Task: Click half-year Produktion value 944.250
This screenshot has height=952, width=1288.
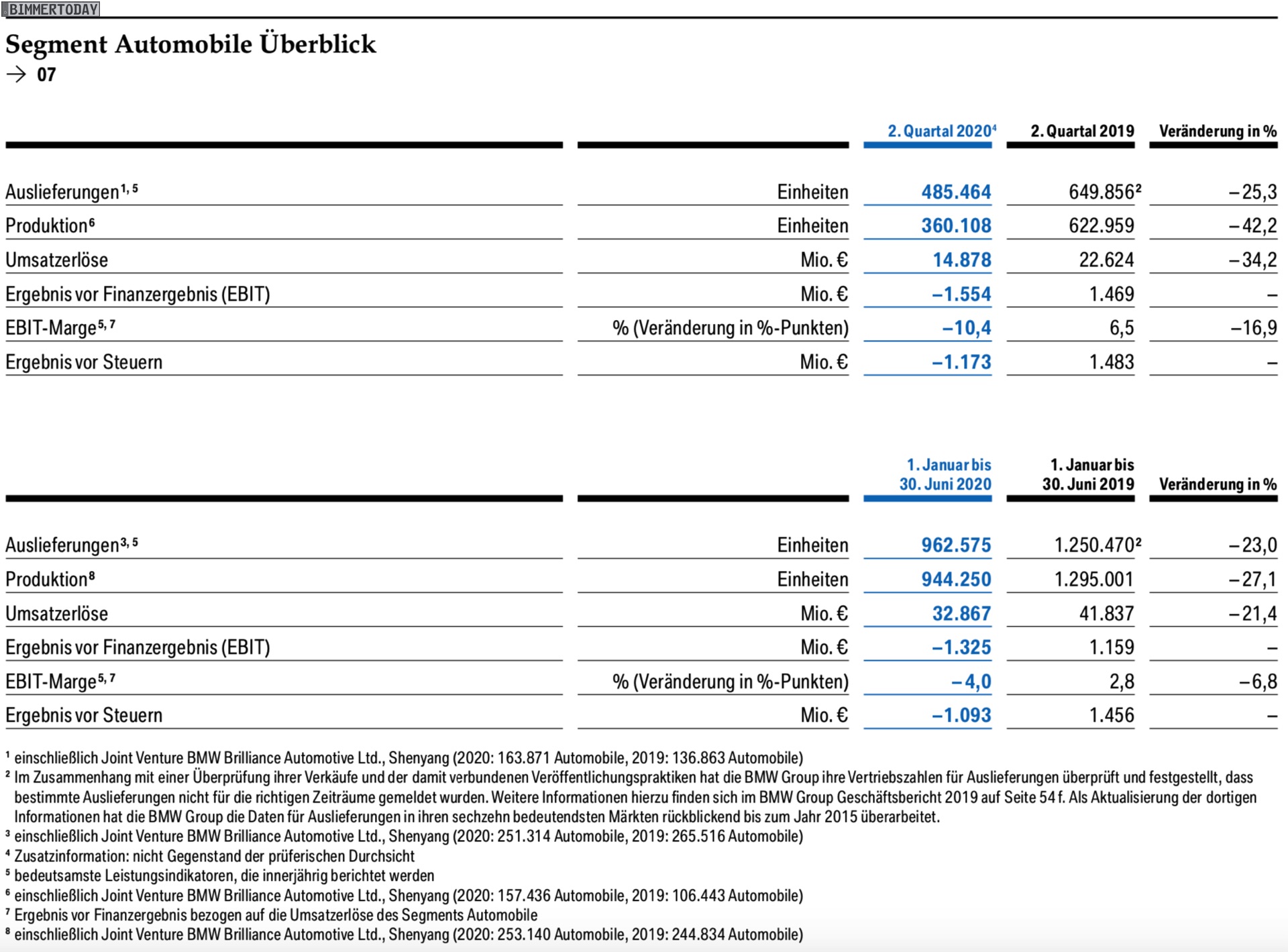Action: coord(955,579)
